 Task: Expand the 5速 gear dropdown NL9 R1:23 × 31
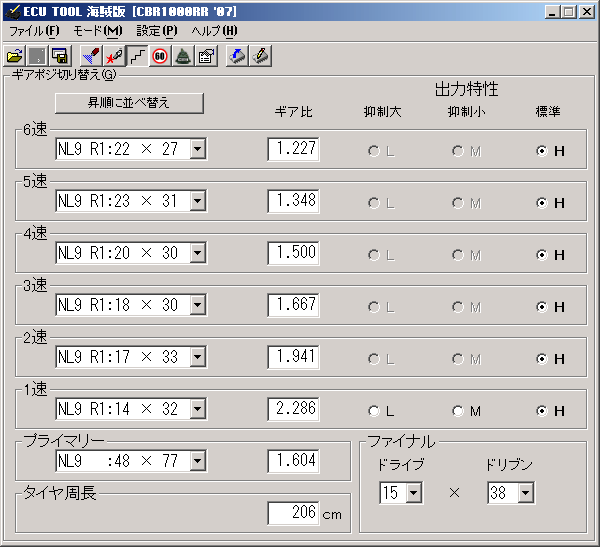[198, 201]
